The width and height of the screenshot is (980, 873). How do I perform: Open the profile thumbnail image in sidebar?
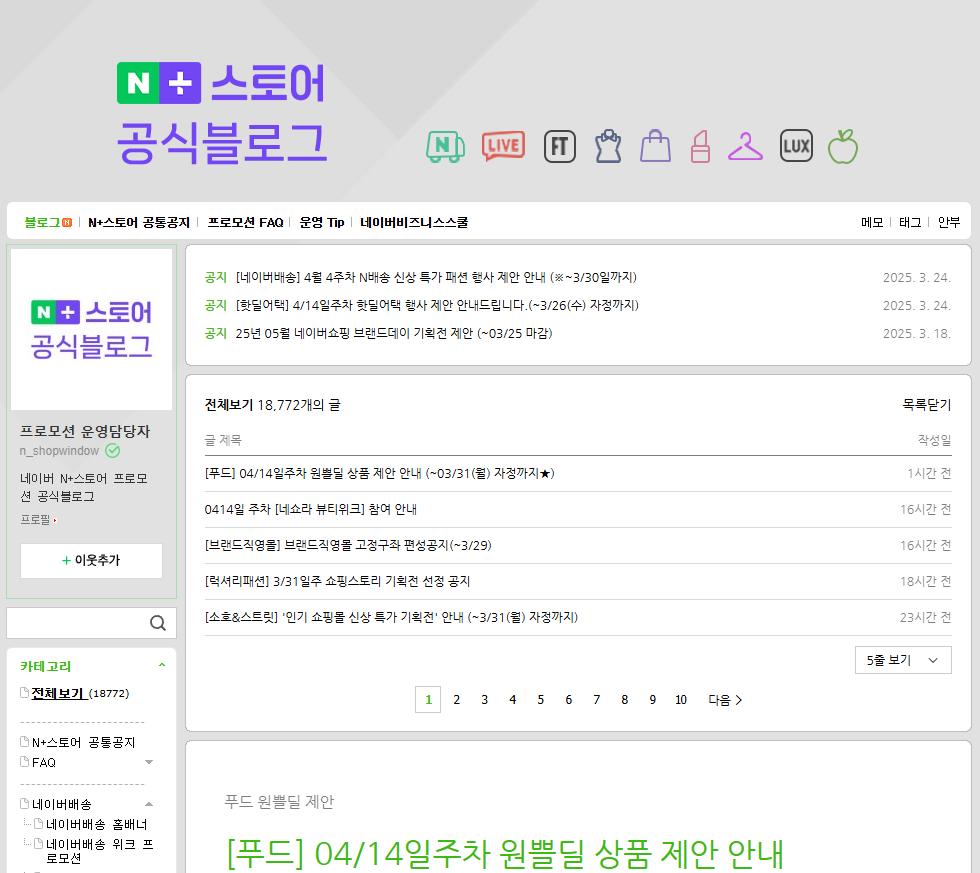(x=91, y=329)
